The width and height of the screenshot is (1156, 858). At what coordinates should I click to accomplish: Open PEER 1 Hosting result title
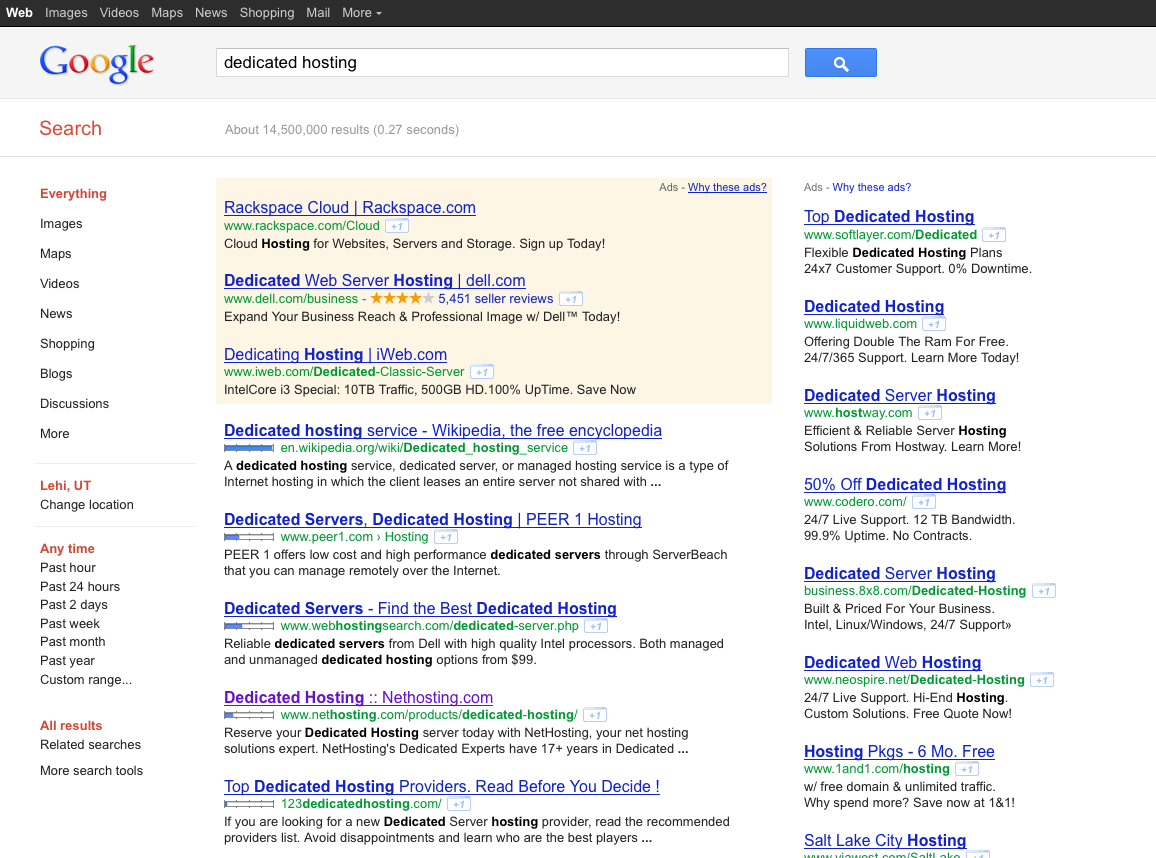[x=433, y=520]
